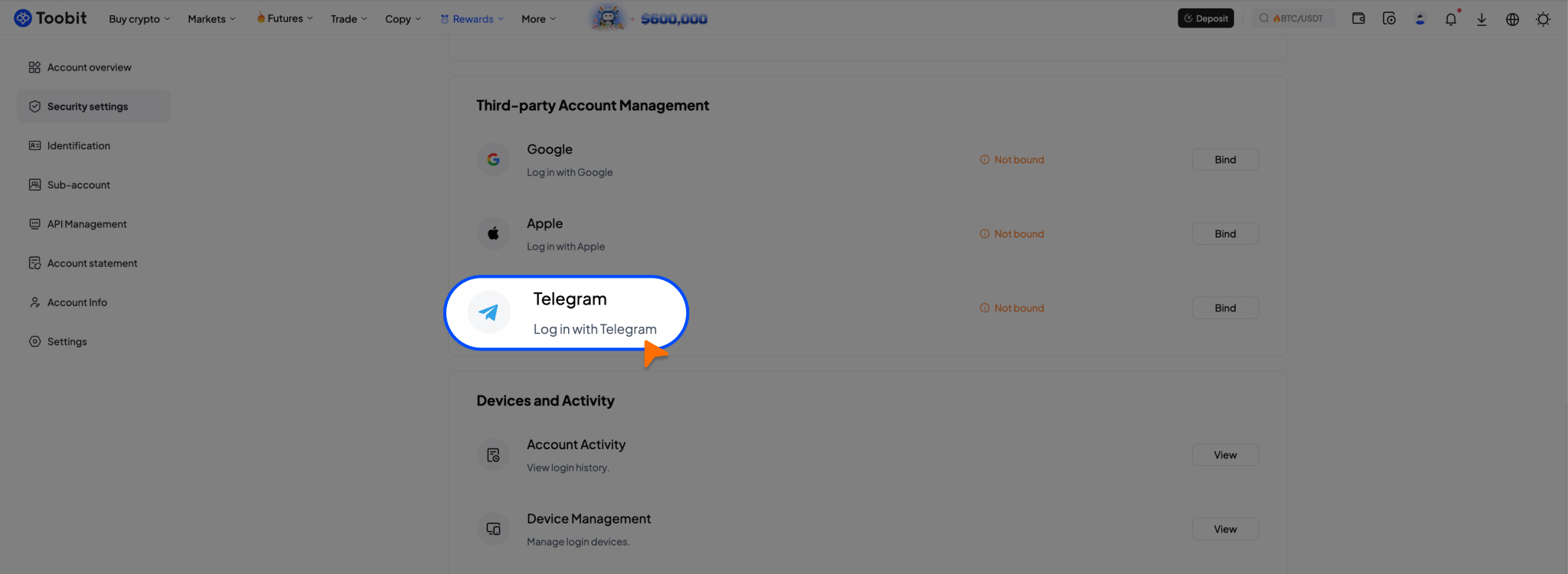
Task: Toggle the light/dark theme sun icon
Action: point(1543,19)
